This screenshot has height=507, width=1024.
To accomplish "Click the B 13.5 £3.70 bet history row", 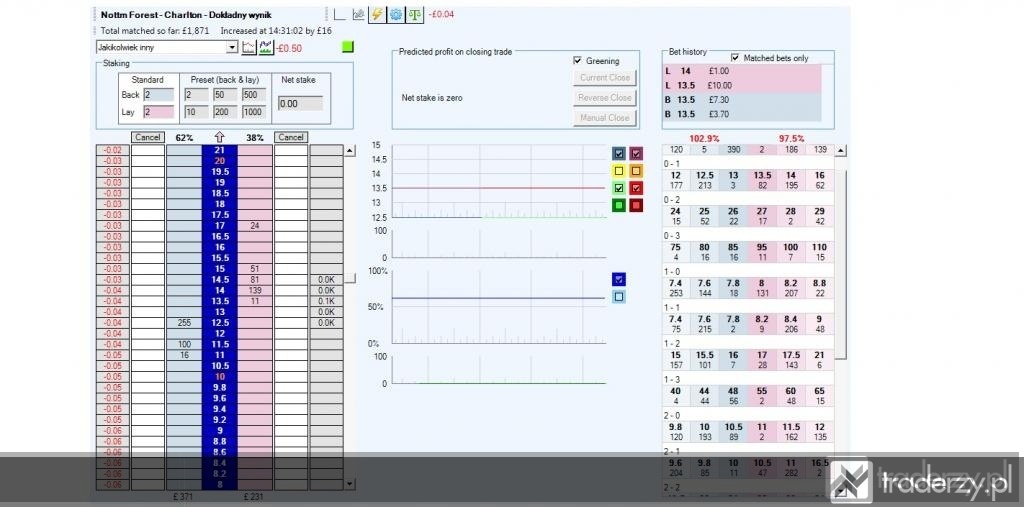I will click(741, 114).
